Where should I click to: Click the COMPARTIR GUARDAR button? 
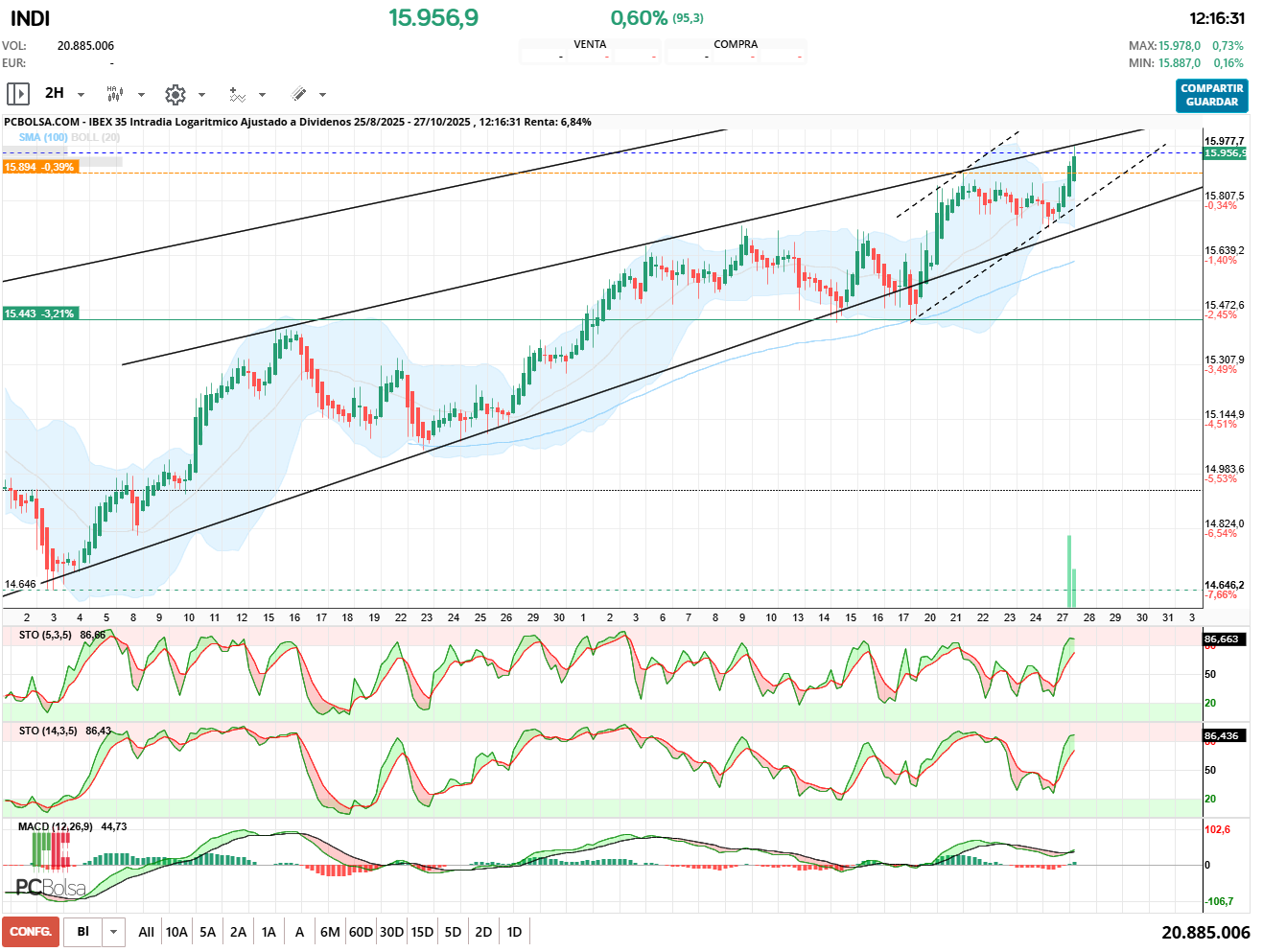tap(1211, 95)
